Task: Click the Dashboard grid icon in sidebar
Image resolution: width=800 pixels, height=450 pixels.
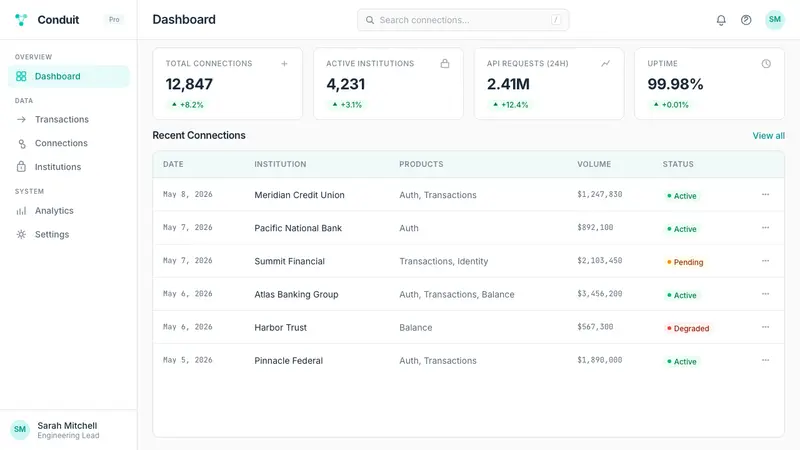Action: [21, 77]
